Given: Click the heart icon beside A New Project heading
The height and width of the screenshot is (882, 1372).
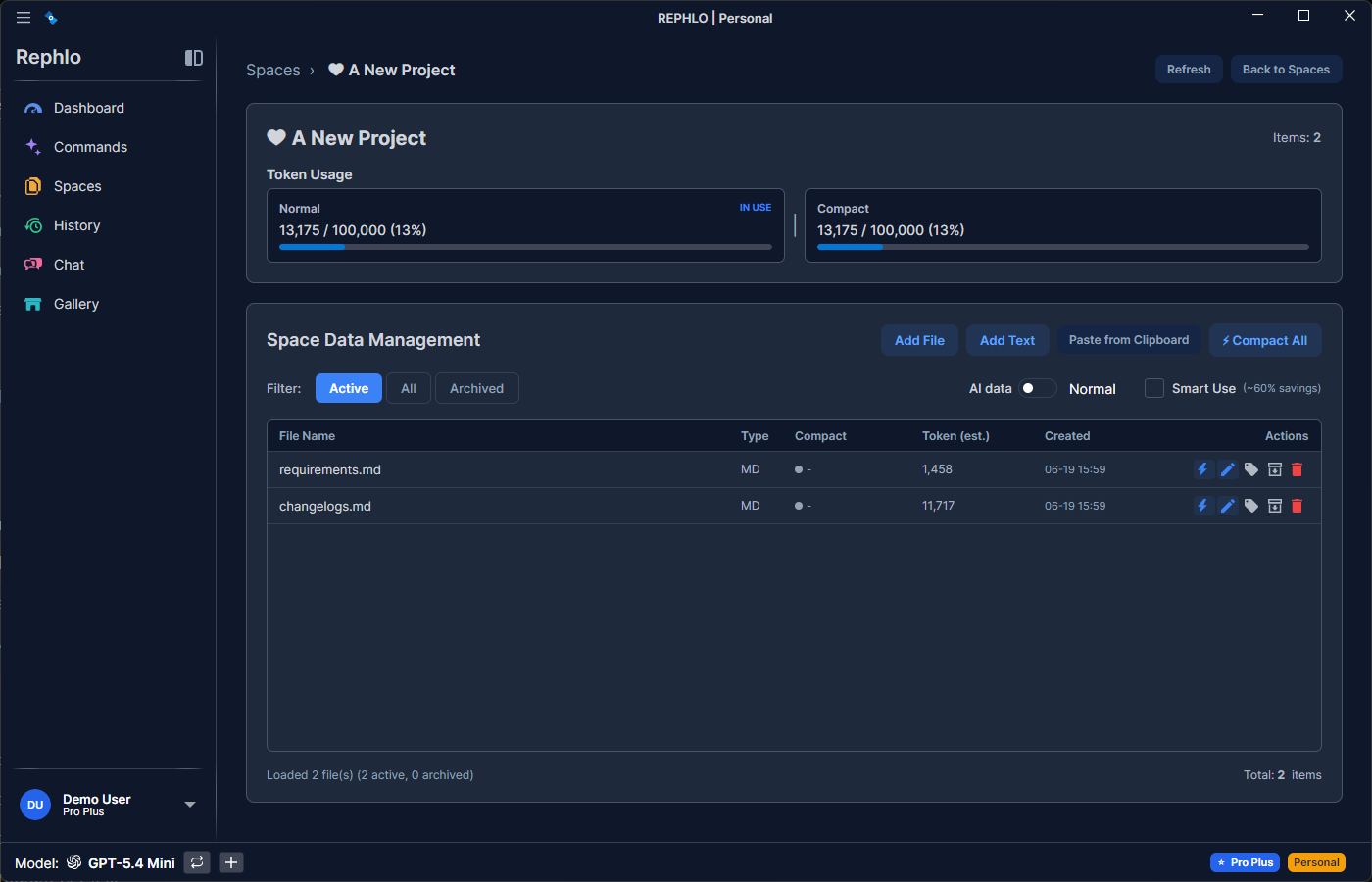Looking at the screenshot, I should (x=276, y=138).
